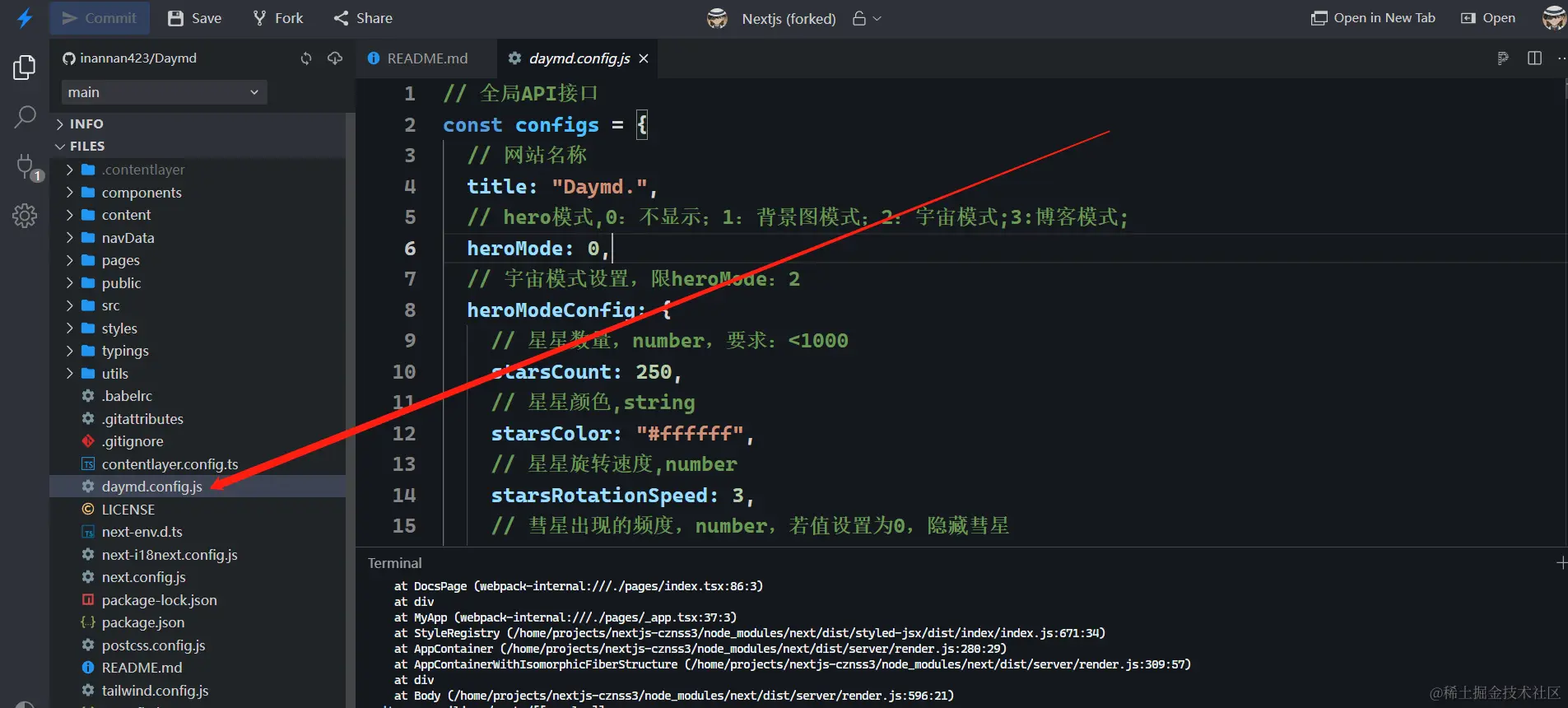Open the next.config.js file
The height and width of the screenshot is (708, 1568).
198,577
